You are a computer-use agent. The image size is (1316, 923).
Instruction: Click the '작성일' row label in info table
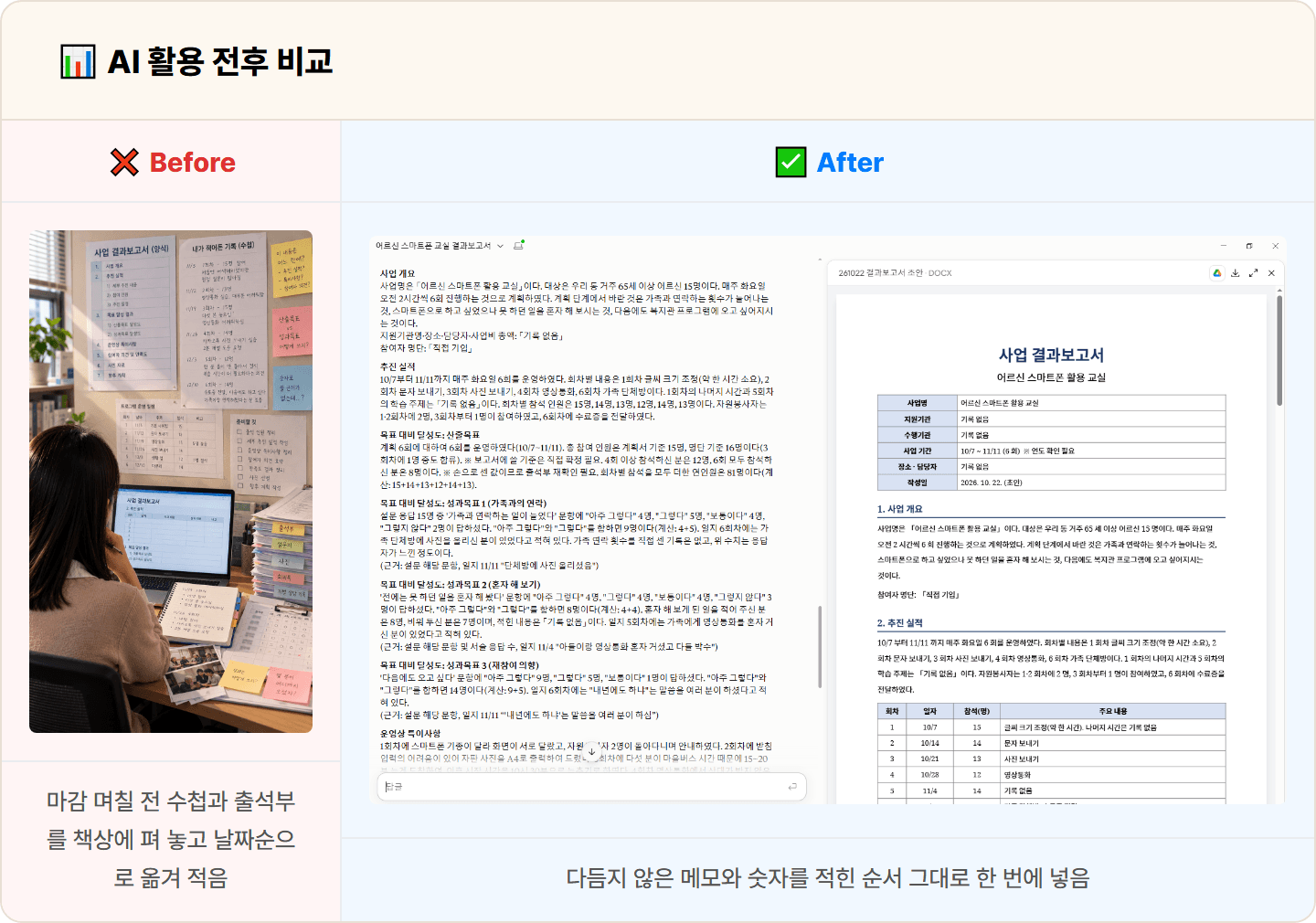(x=917, y=483)
